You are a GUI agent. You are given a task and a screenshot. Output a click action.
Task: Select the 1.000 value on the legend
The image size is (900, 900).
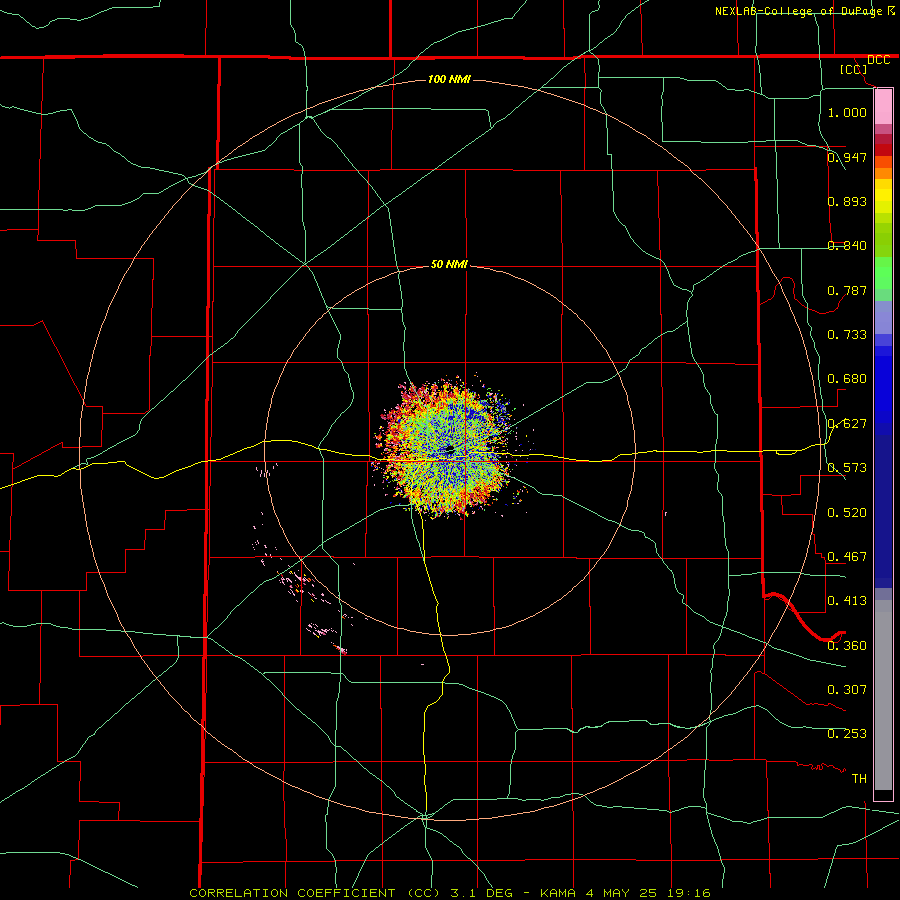847,112
